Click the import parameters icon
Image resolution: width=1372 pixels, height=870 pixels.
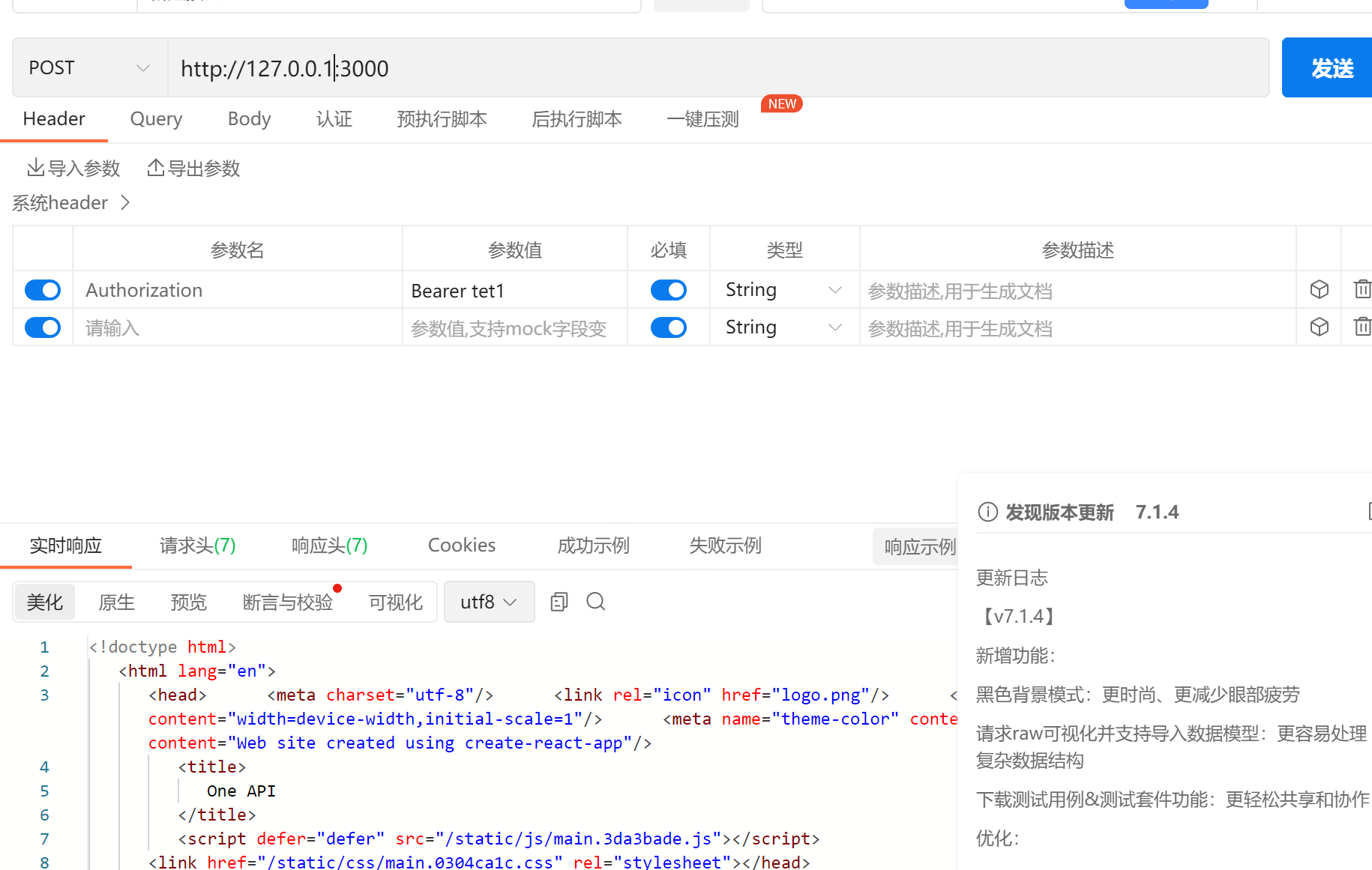click(35, 167)
